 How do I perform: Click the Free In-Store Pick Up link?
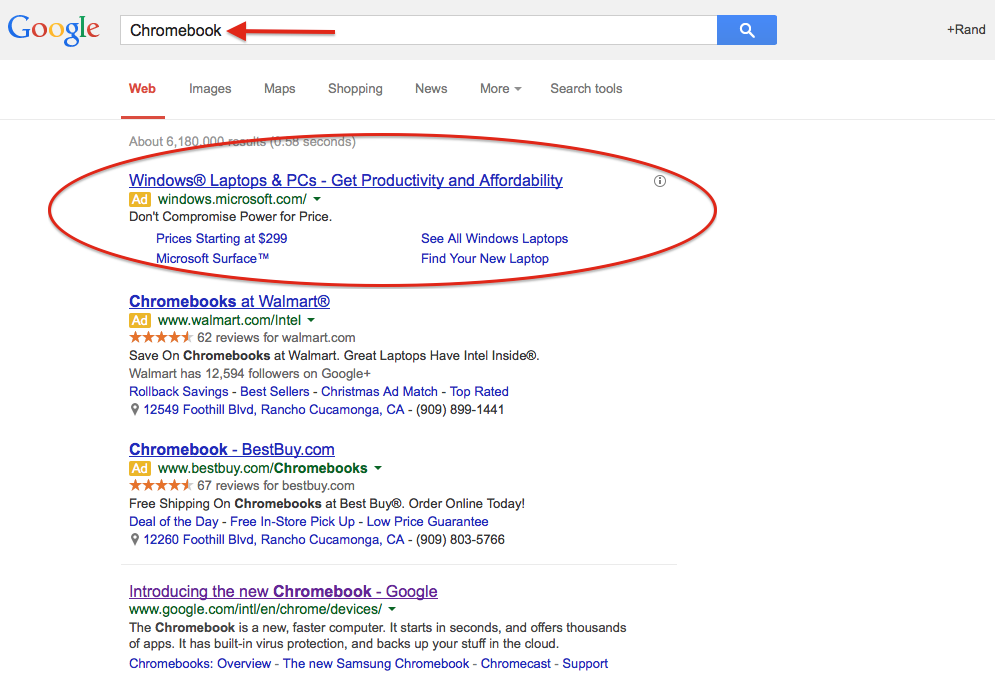pyautogui.click(x=293, y=522)
